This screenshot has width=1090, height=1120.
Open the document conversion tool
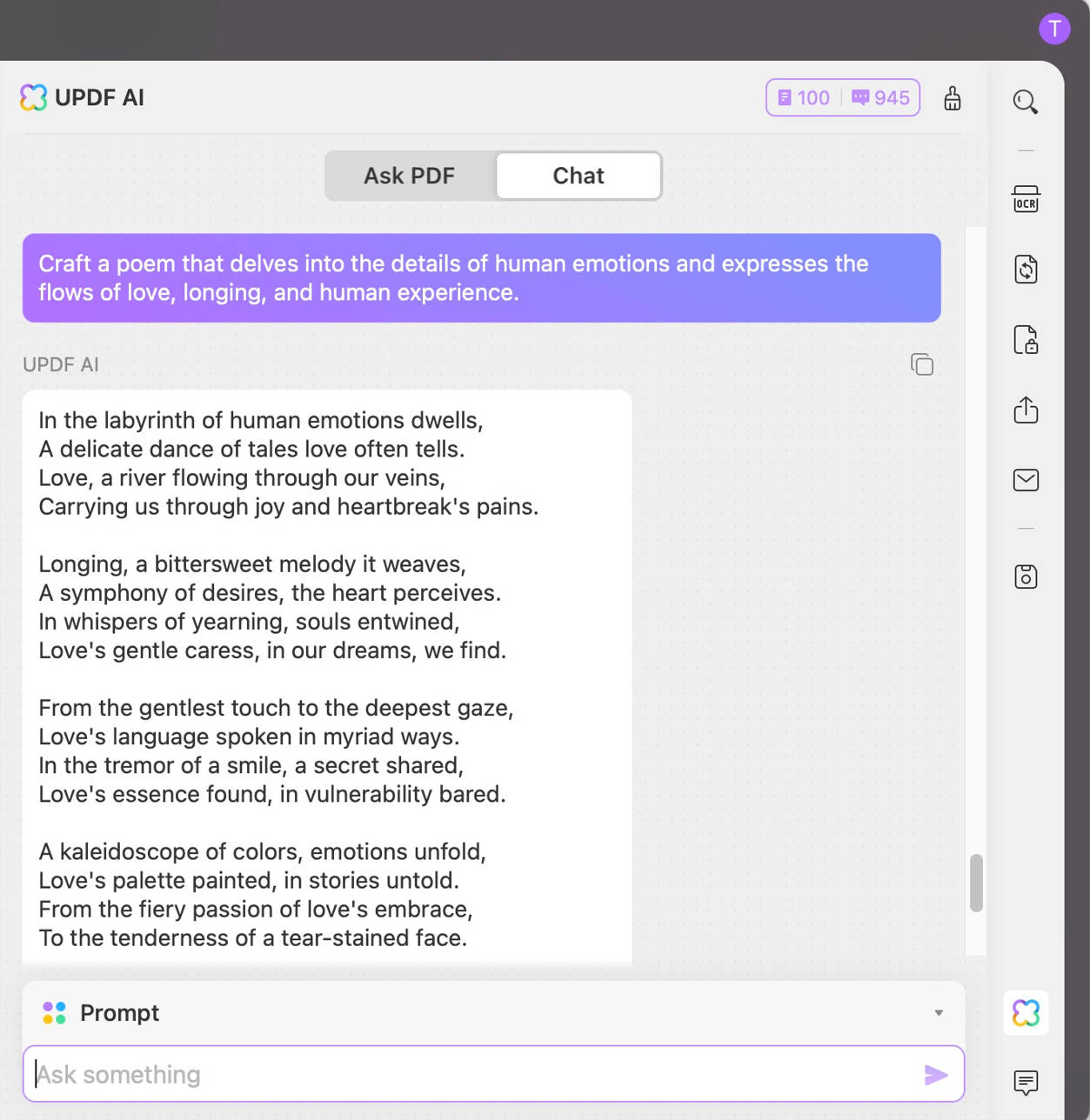click(1026, 270)
